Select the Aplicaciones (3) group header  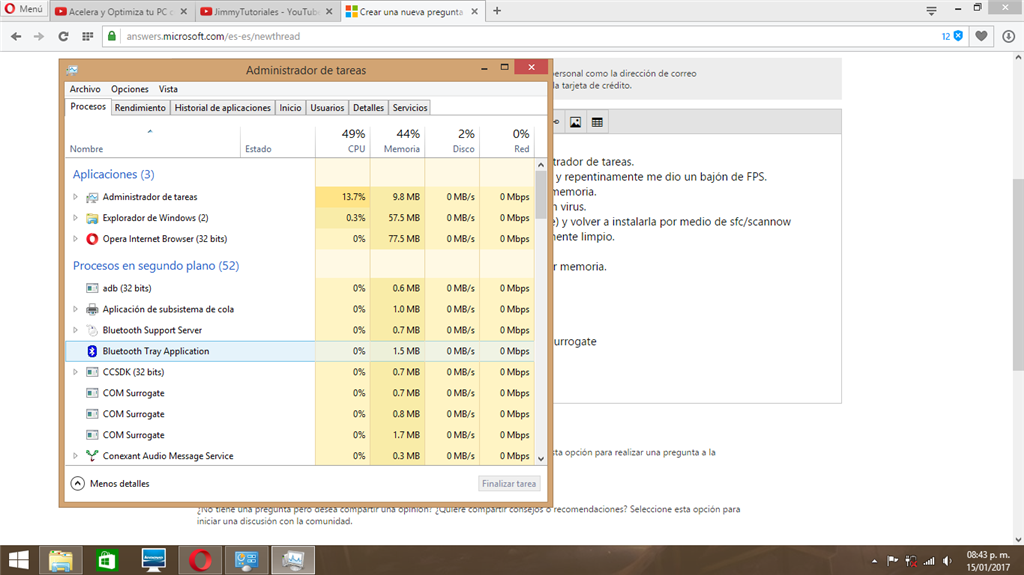[114, 174]
